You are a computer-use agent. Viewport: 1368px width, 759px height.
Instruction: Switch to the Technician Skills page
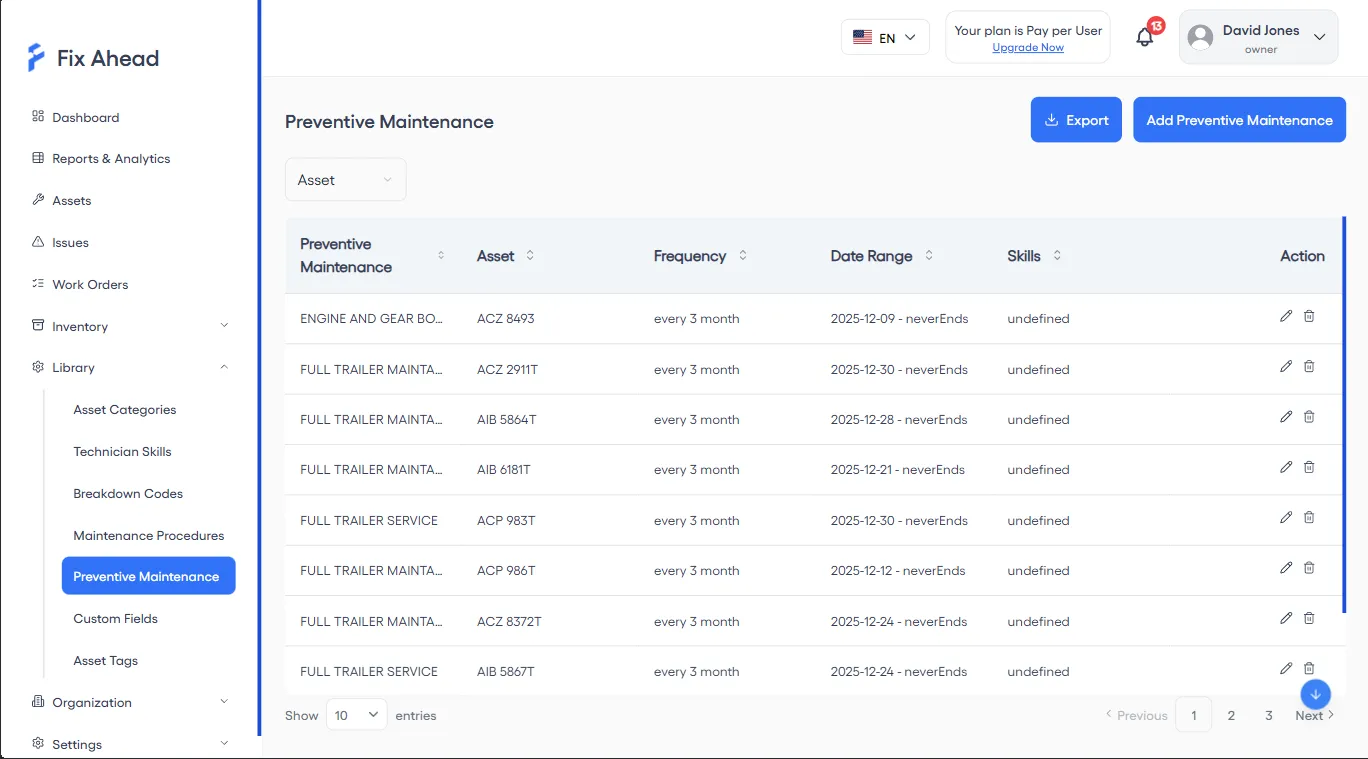122,451
